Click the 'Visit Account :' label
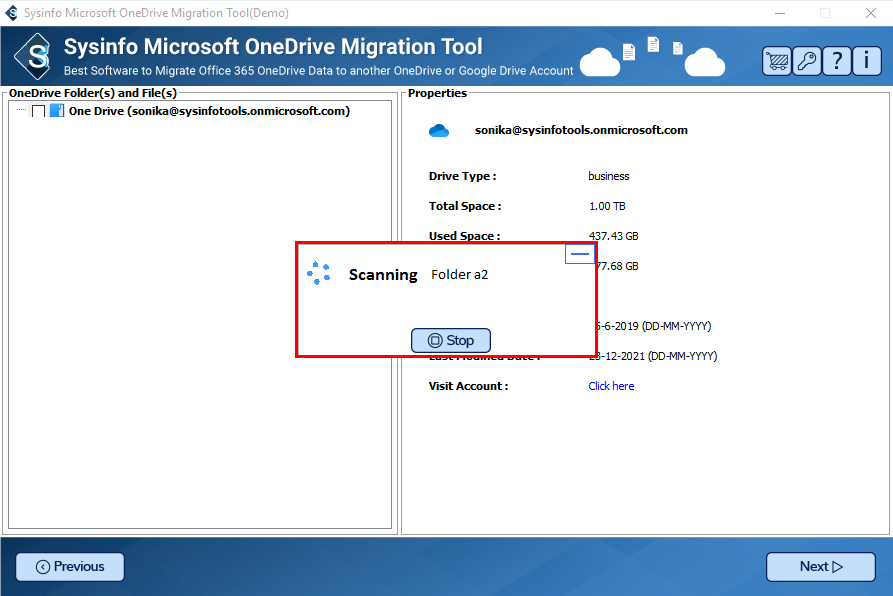Image resolution: width=893 pixels, height=596 pixels. point(469,386)
